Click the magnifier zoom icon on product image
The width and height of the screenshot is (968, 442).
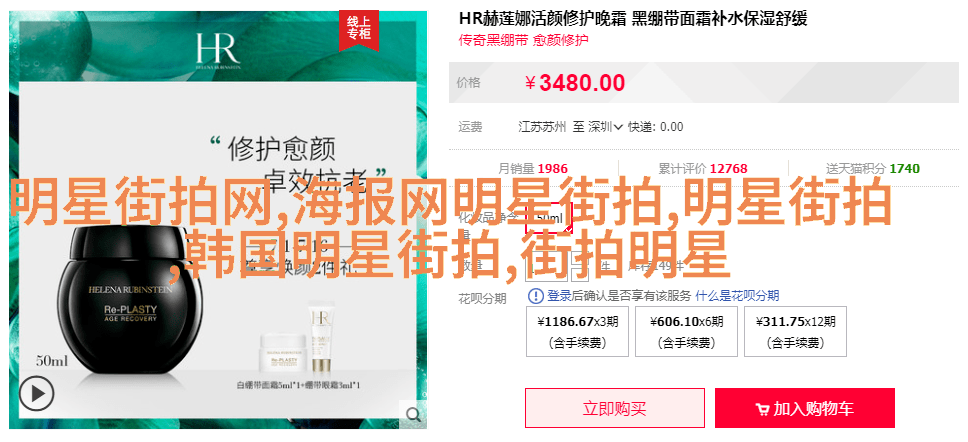tap(412, 414)
